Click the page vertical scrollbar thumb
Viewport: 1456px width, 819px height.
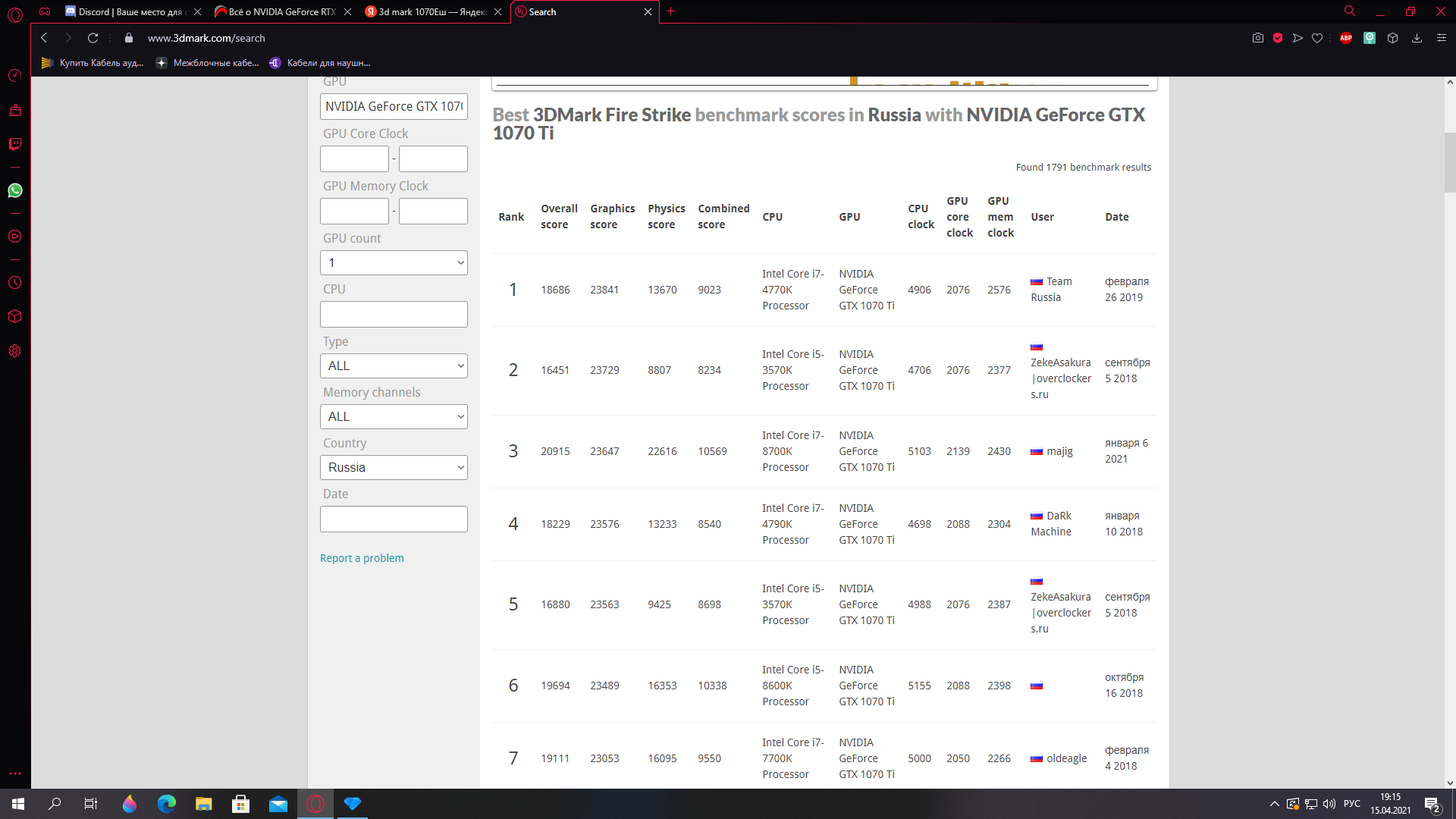coord(1449,163)
